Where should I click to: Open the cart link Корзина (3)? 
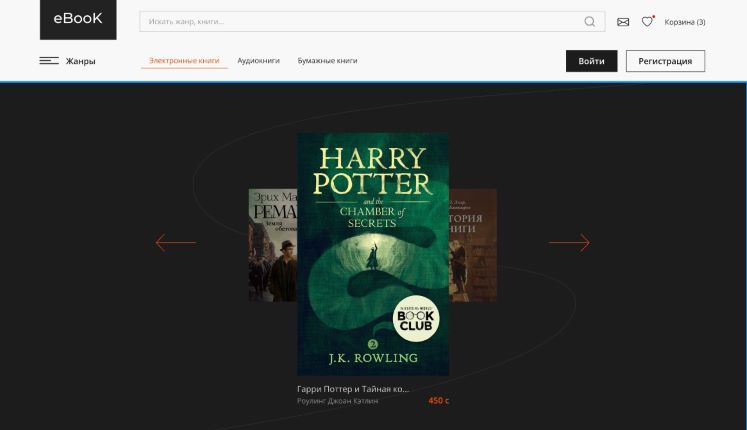pos(685,22)
